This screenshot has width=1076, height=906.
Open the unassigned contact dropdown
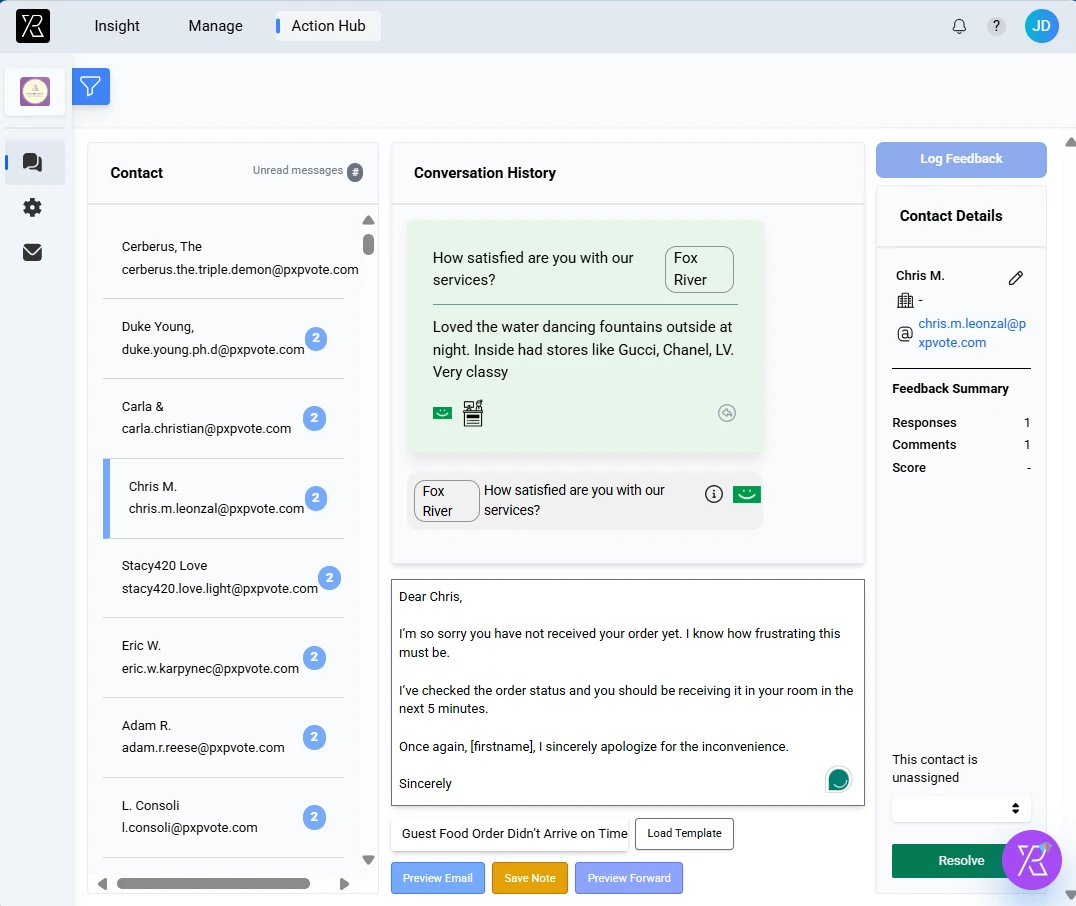[x=960, y=809]
